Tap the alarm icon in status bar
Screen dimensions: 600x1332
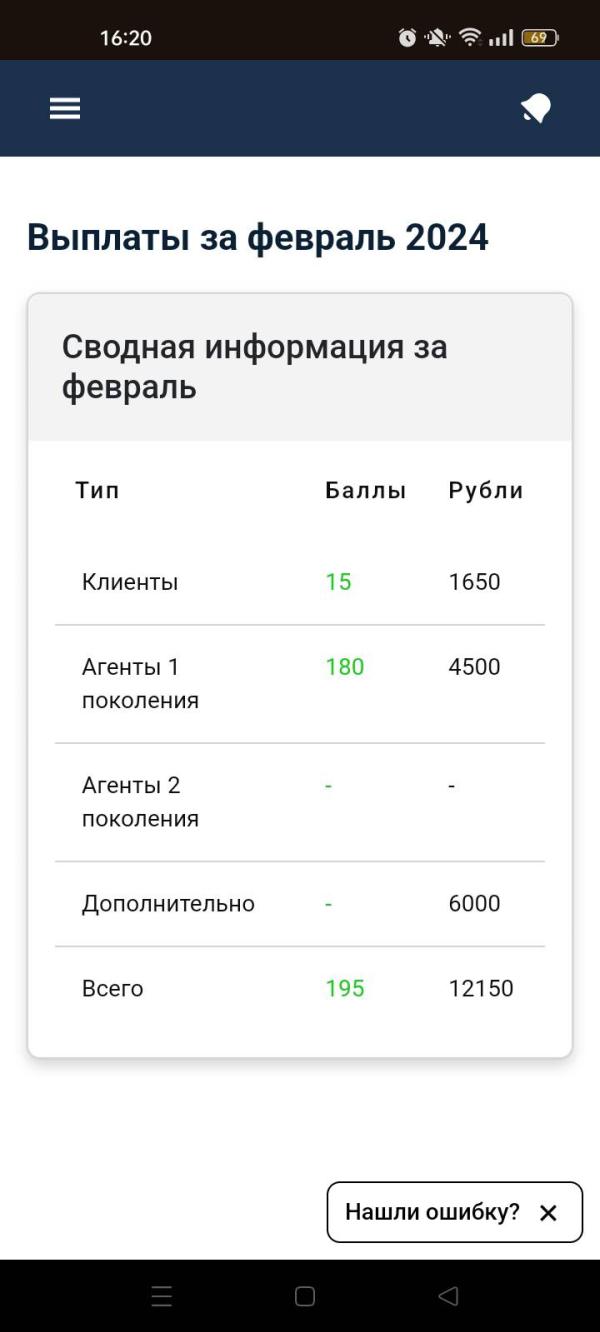coord(407,38)
